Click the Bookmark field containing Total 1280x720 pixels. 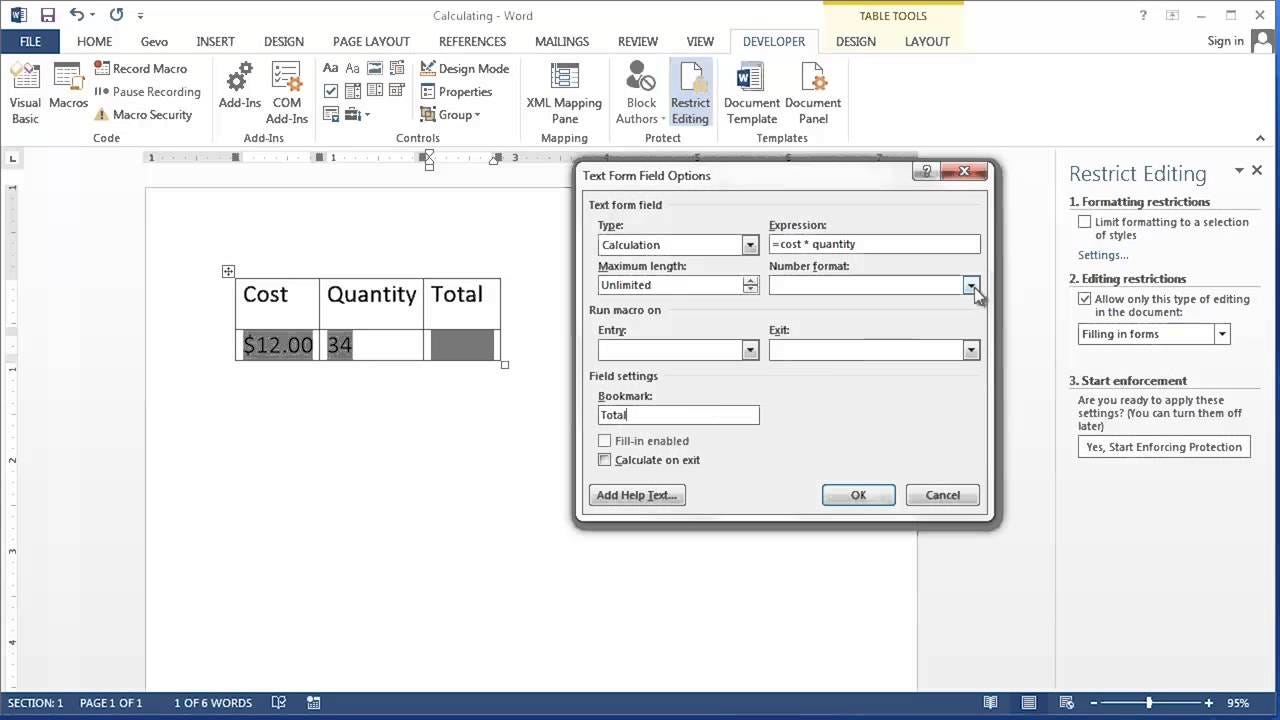pos(678,415)
